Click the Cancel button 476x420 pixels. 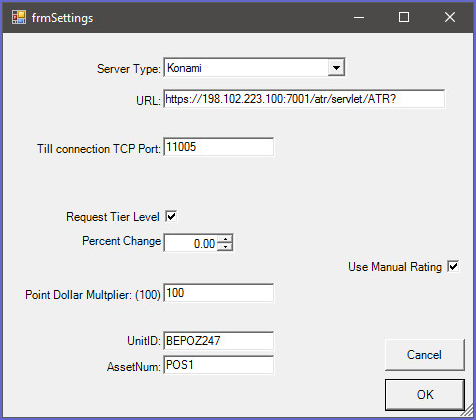coord(425,355)
